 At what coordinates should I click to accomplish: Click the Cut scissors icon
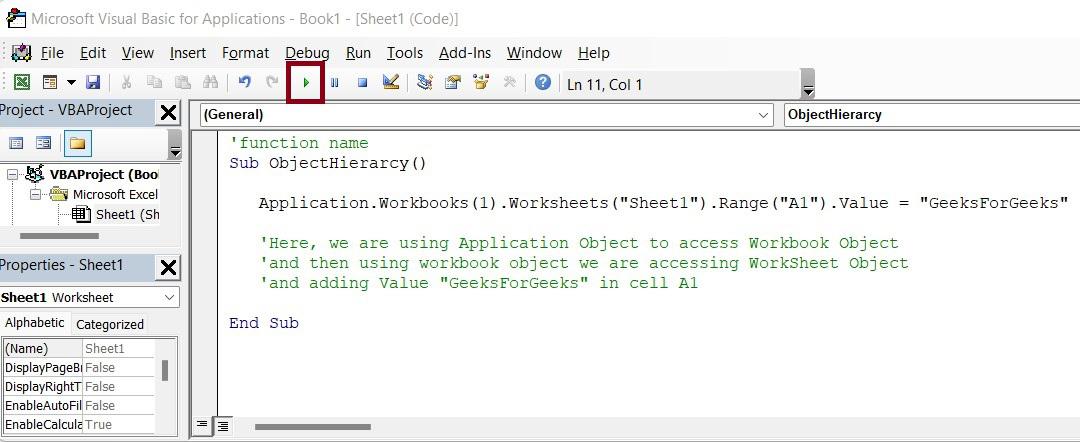(x=126, y=83)
